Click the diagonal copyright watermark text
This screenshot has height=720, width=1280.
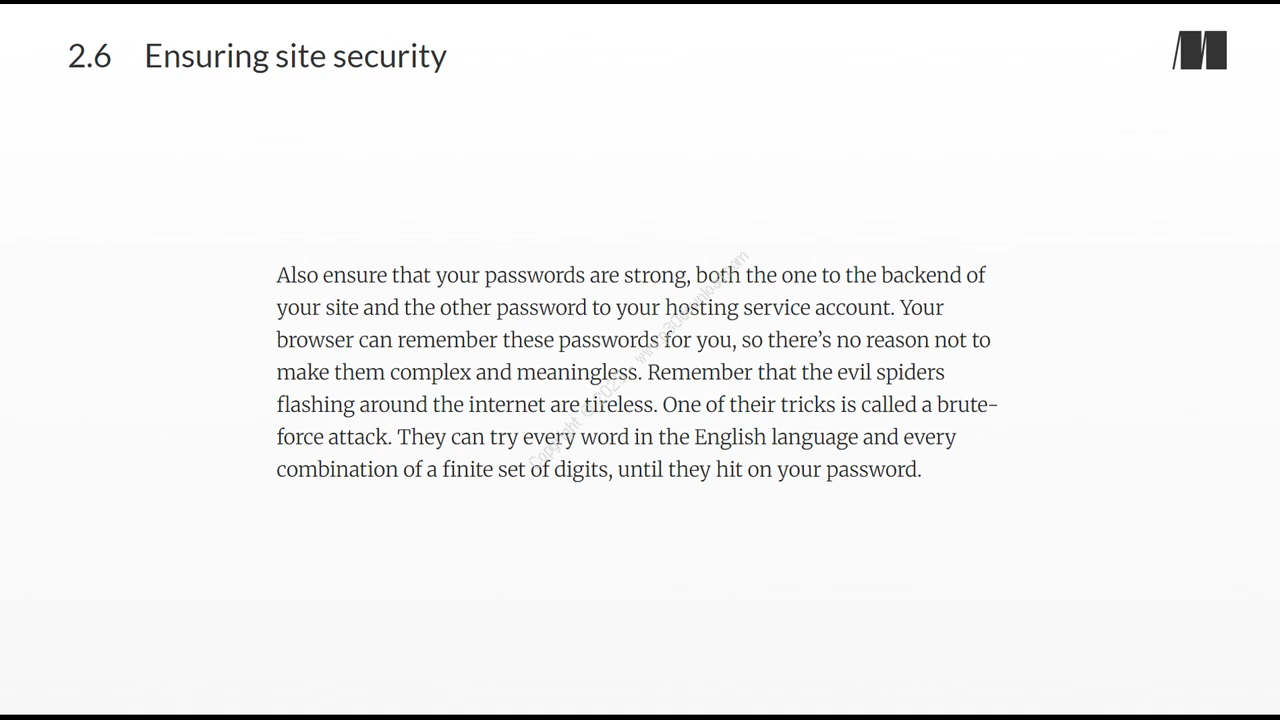638,360
